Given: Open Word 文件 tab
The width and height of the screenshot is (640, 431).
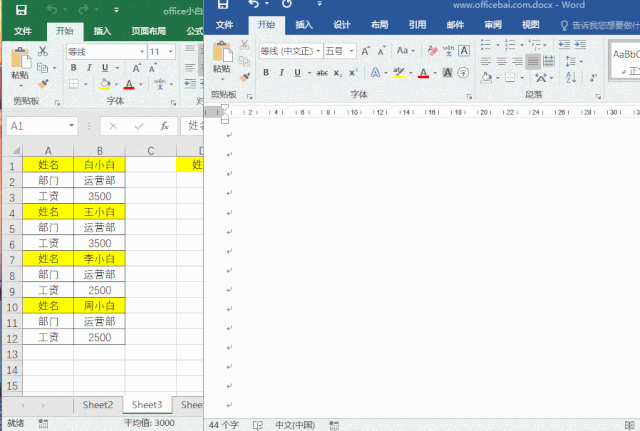Looking at the screenshot, I should point(224,25).
